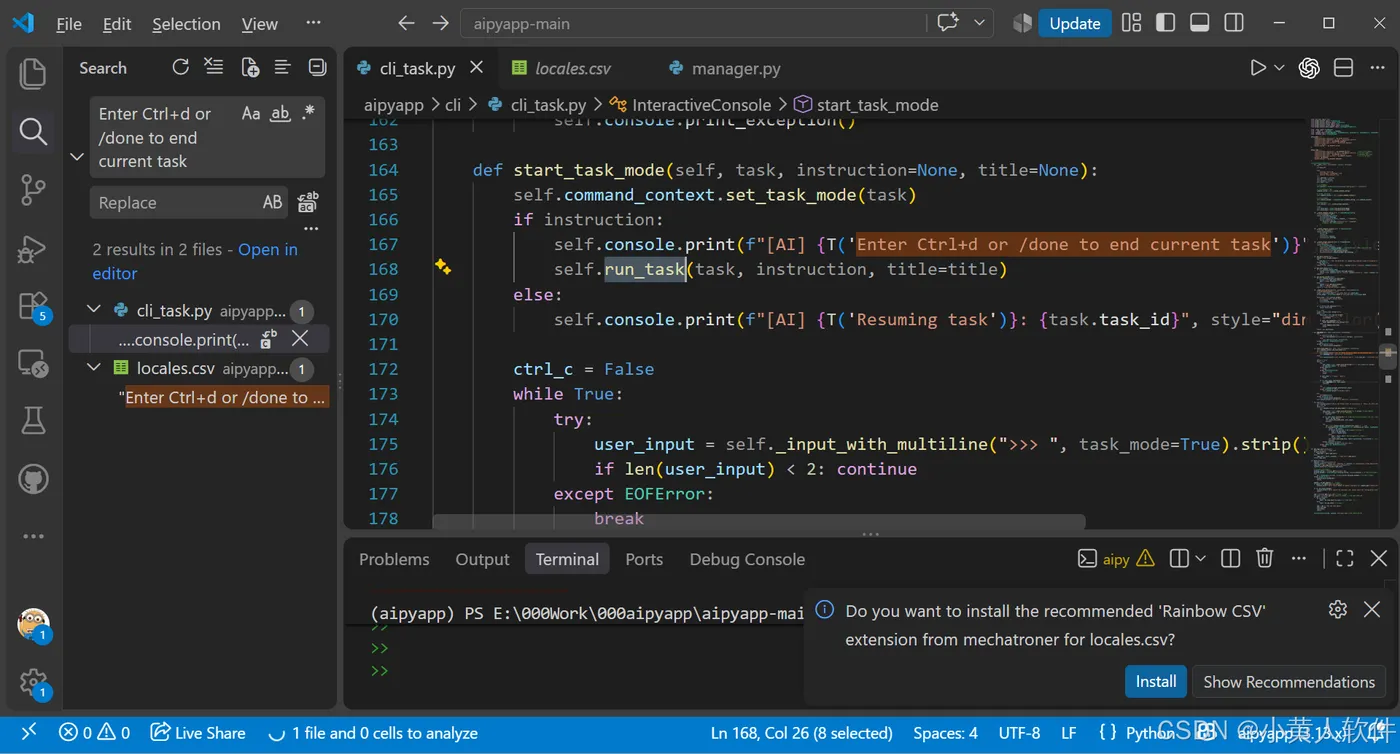
Task: Toggle primary side bar visibility
Action: click(1165, 23)
